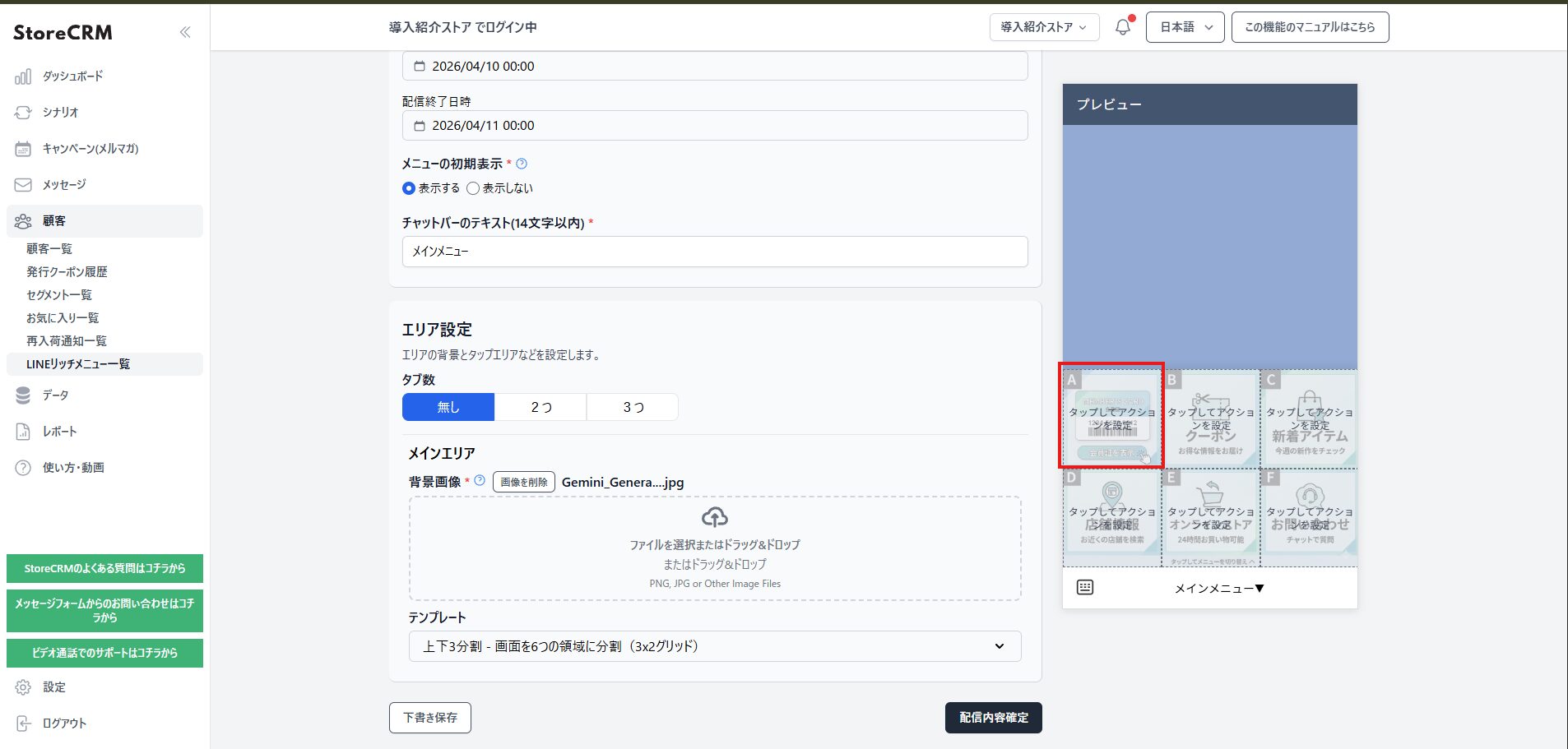
Task: Open ダッシュボード from the sidebar
Action: tap(72, 76)
